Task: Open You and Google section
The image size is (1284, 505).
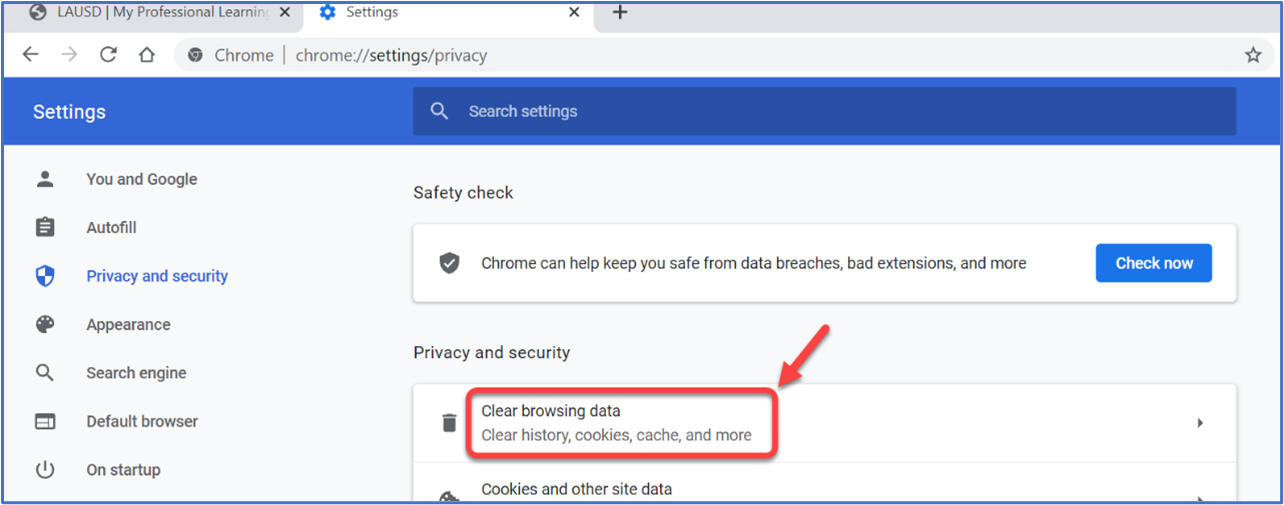Action: 141,179
